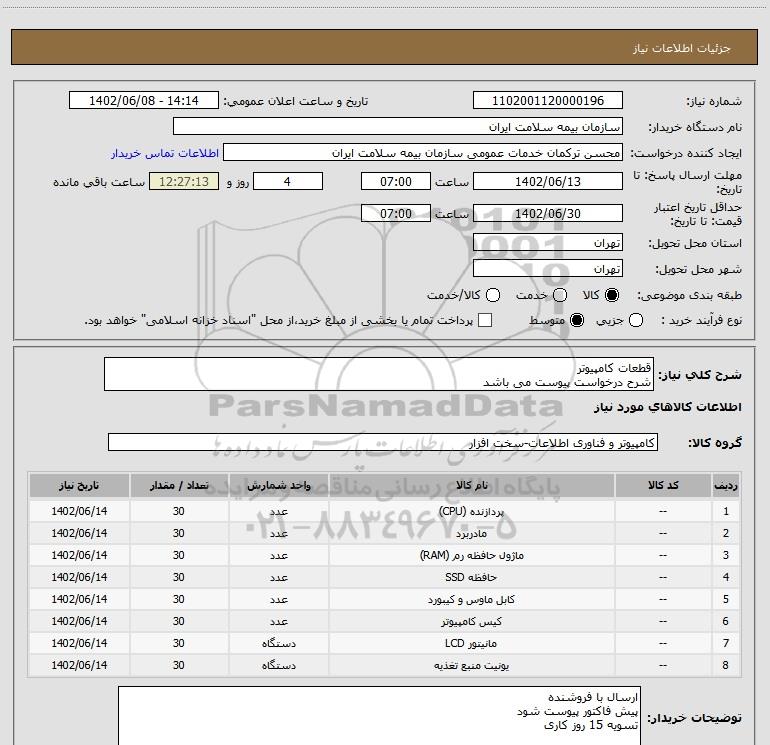770x745 pixels.
Task: Select the جزیی purchase type radio
Action: coord(636,320)
